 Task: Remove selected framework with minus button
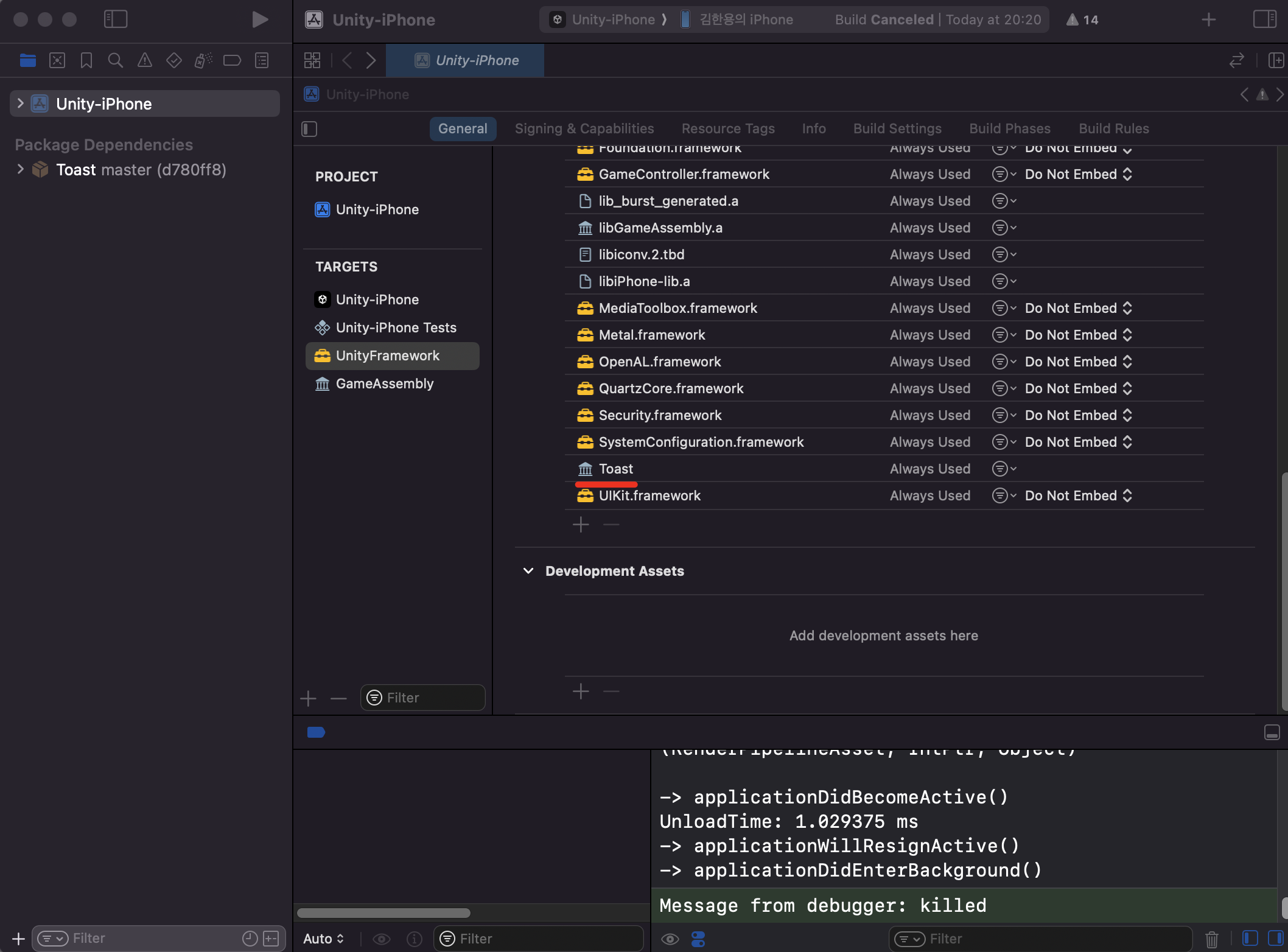(611, 525)
